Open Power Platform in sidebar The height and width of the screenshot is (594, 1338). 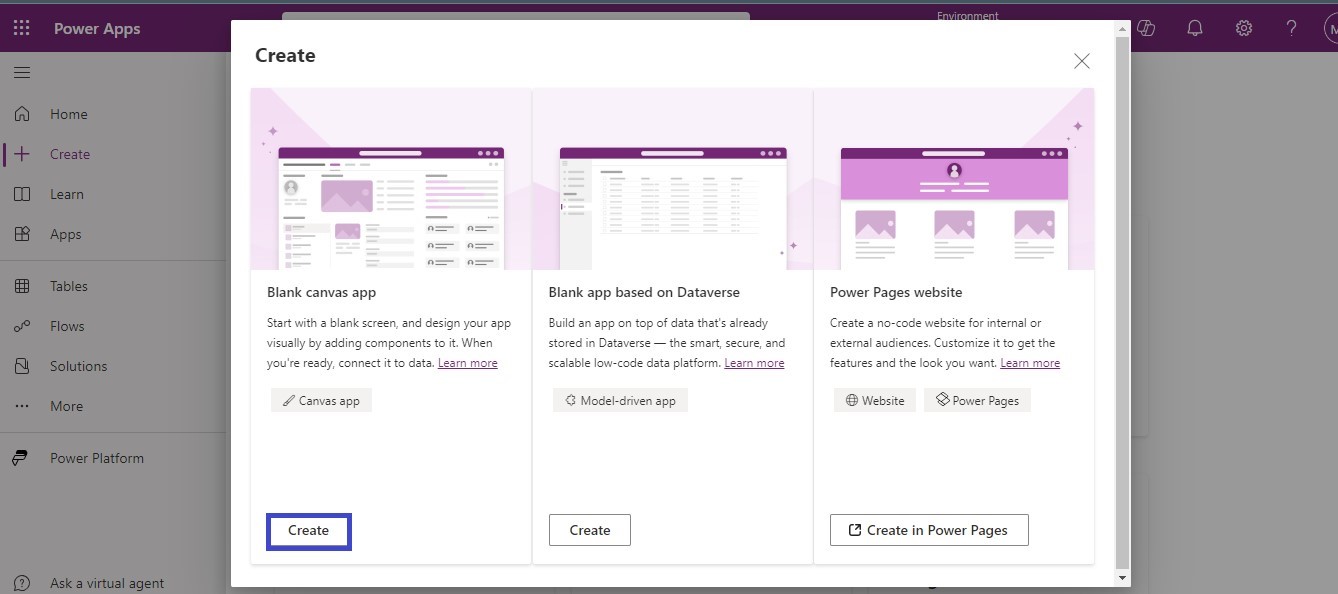pos(96,458)
